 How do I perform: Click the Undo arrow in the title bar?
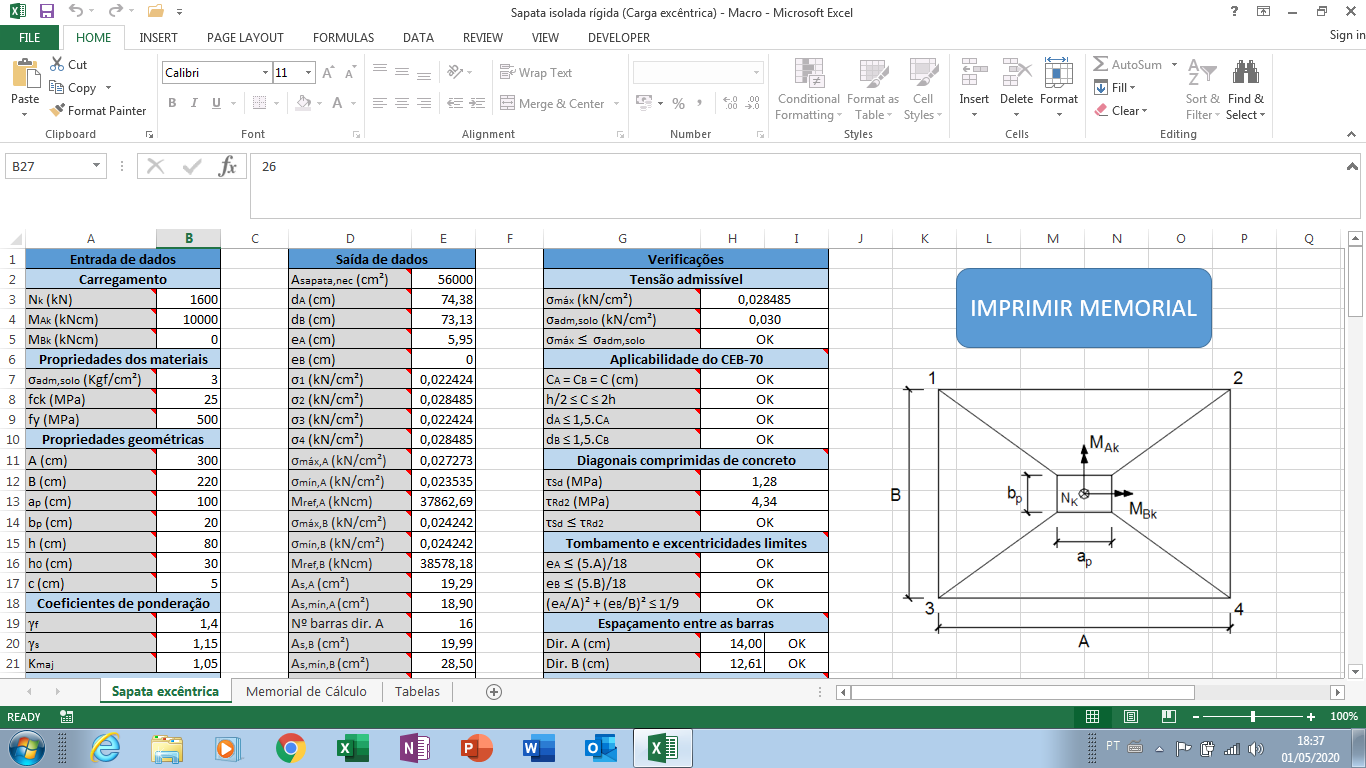(77, 12)
